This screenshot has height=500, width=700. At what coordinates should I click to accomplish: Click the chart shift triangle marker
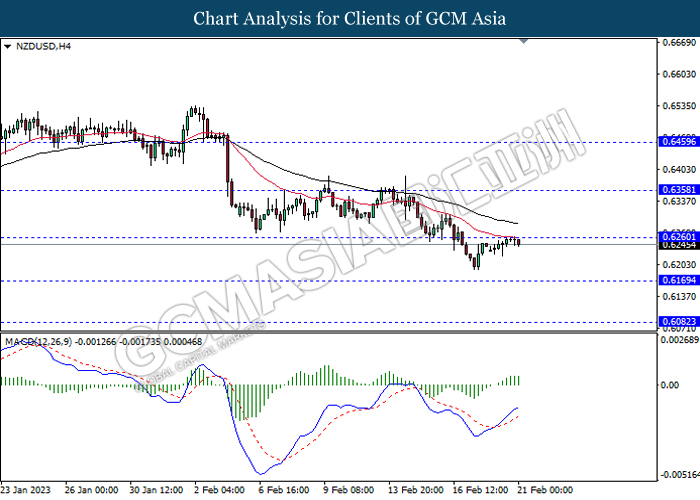[524, 41]
